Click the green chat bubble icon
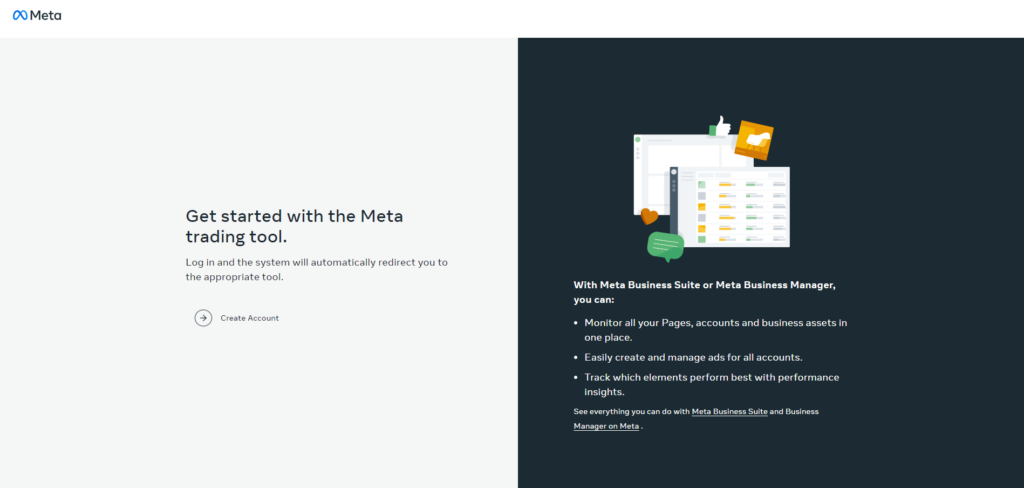The height and width of the screenshot is (488, 1024). click(x=665, y=244)
